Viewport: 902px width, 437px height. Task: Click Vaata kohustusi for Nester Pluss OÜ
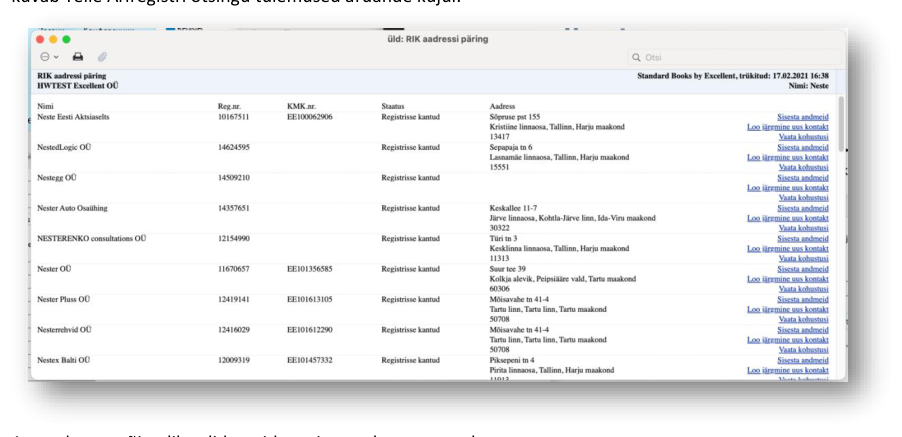[x=803, y=320]
